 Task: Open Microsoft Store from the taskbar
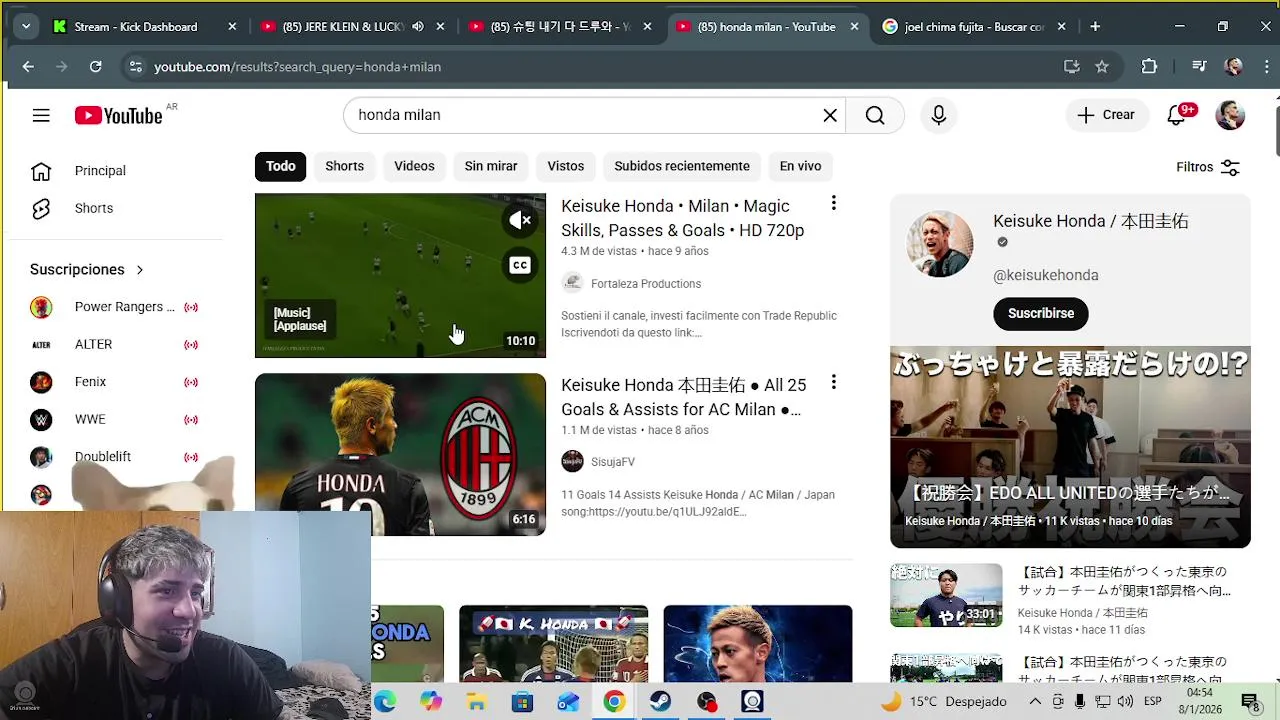tap(522, 702)
